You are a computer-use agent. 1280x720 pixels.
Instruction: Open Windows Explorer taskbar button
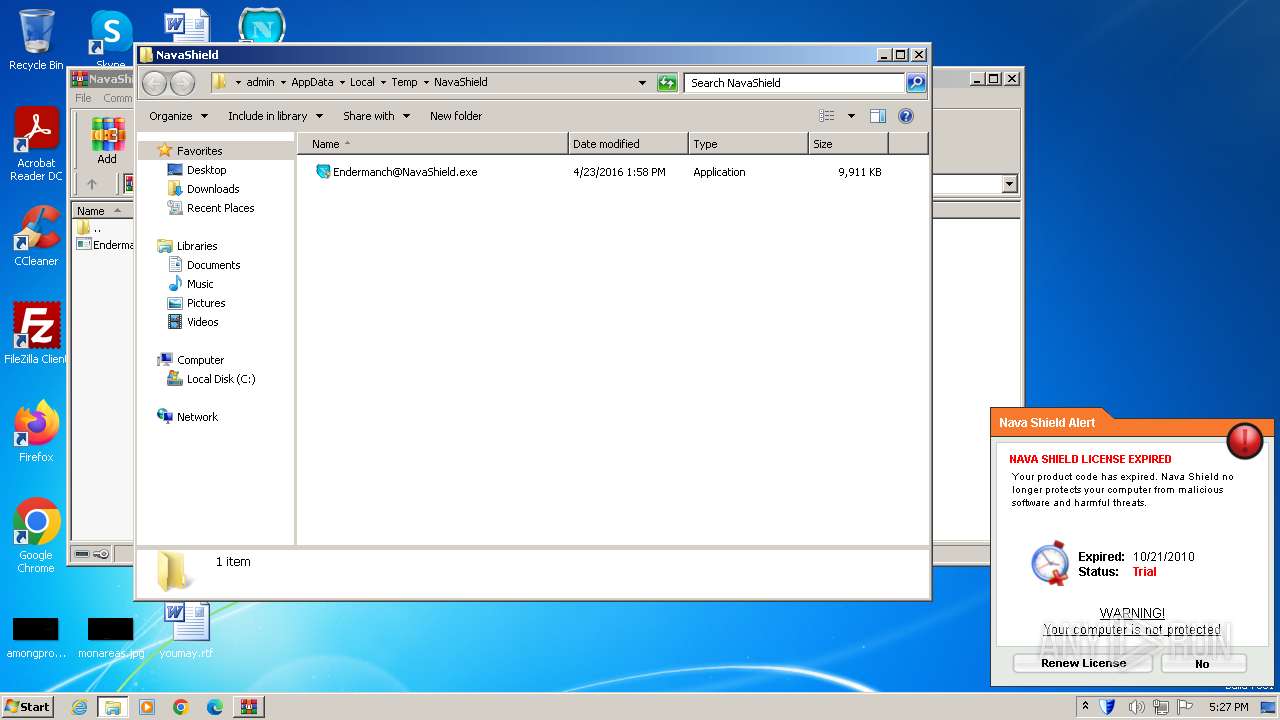click(112, 707)
